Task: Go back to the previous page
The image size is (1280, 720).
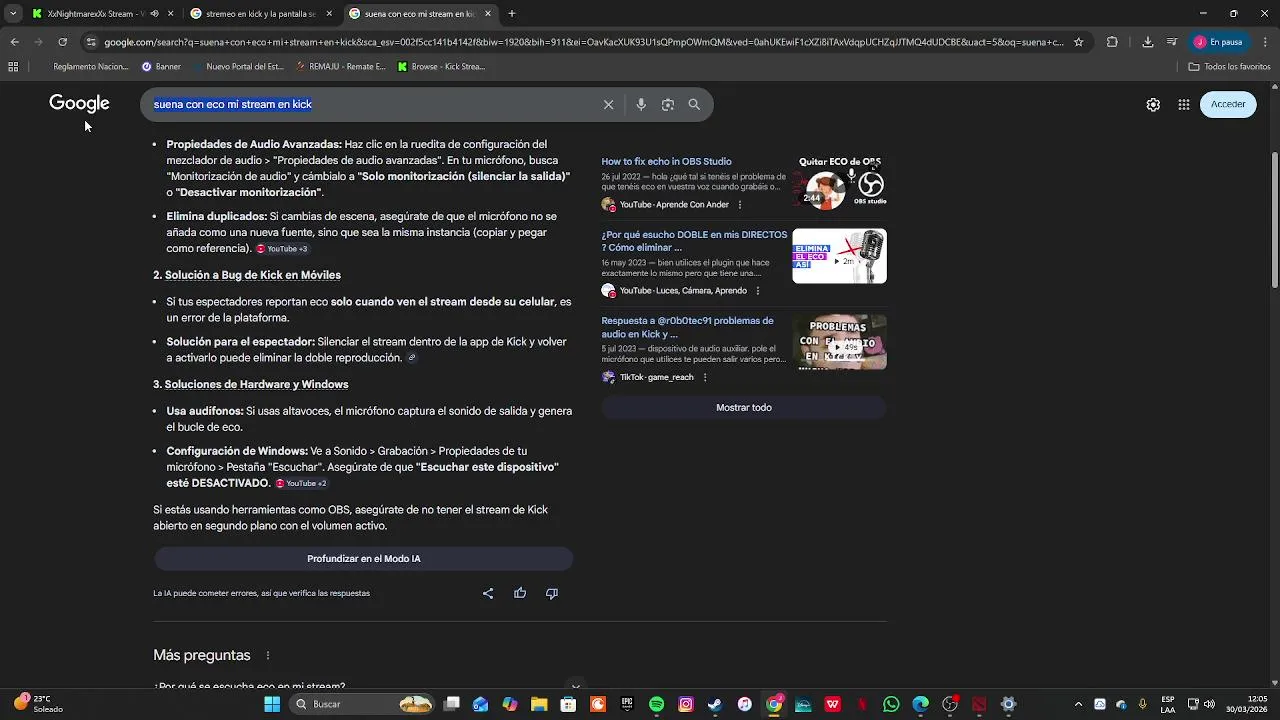Action: point(14,42)
